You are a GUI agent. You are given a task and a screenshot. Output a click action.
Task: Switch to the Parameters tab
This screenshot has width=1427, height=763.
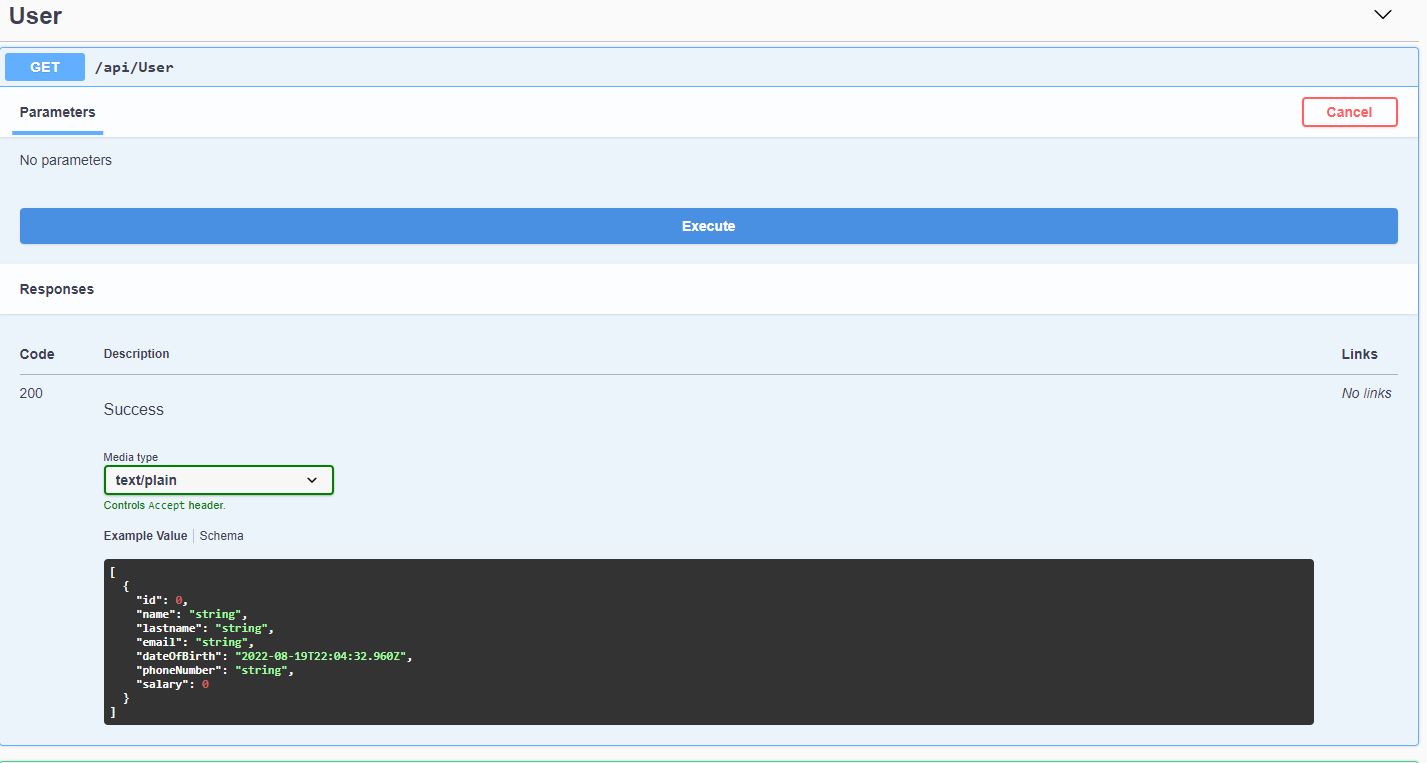(57, 112)
